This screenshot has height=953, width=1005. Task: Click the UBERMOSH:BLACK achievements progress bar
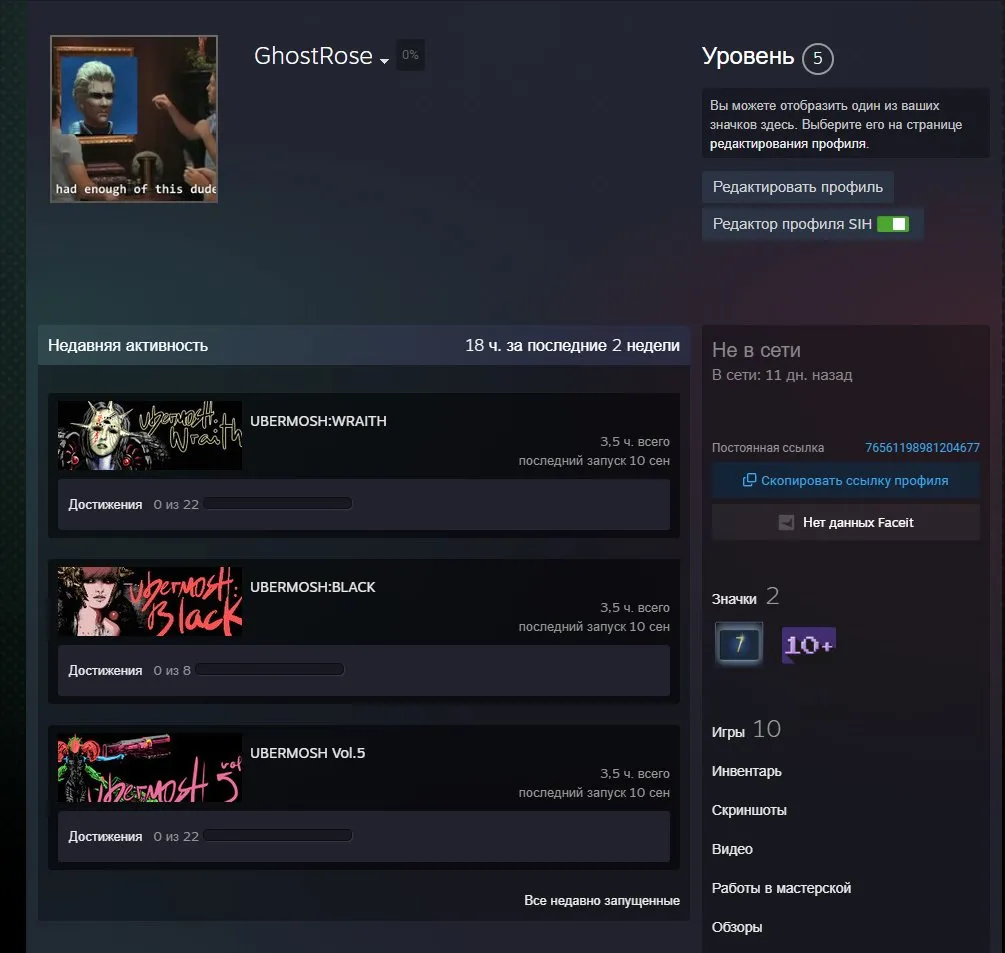[270, 670]
